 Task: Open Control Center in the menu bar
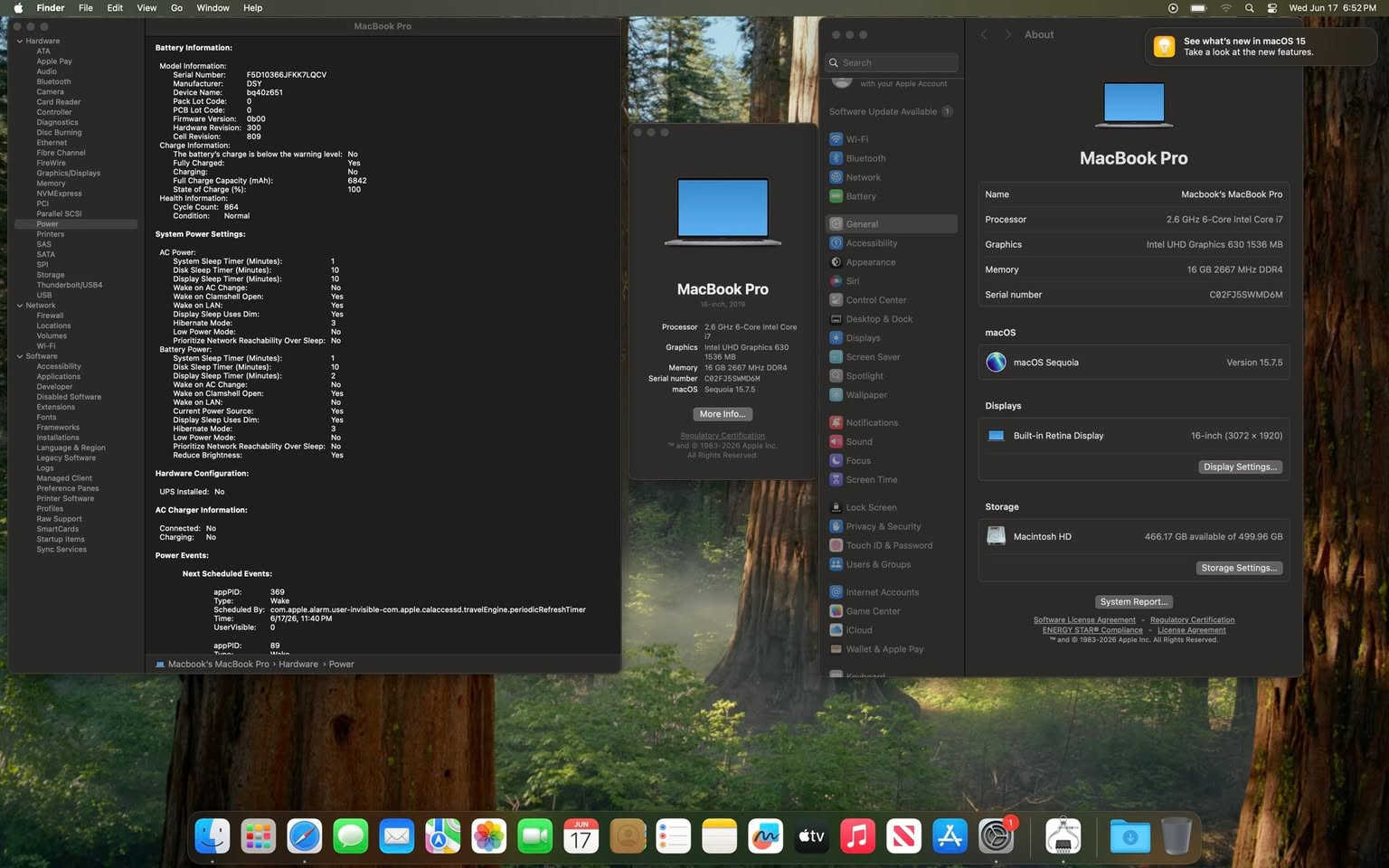click(x=1272, y=8)
